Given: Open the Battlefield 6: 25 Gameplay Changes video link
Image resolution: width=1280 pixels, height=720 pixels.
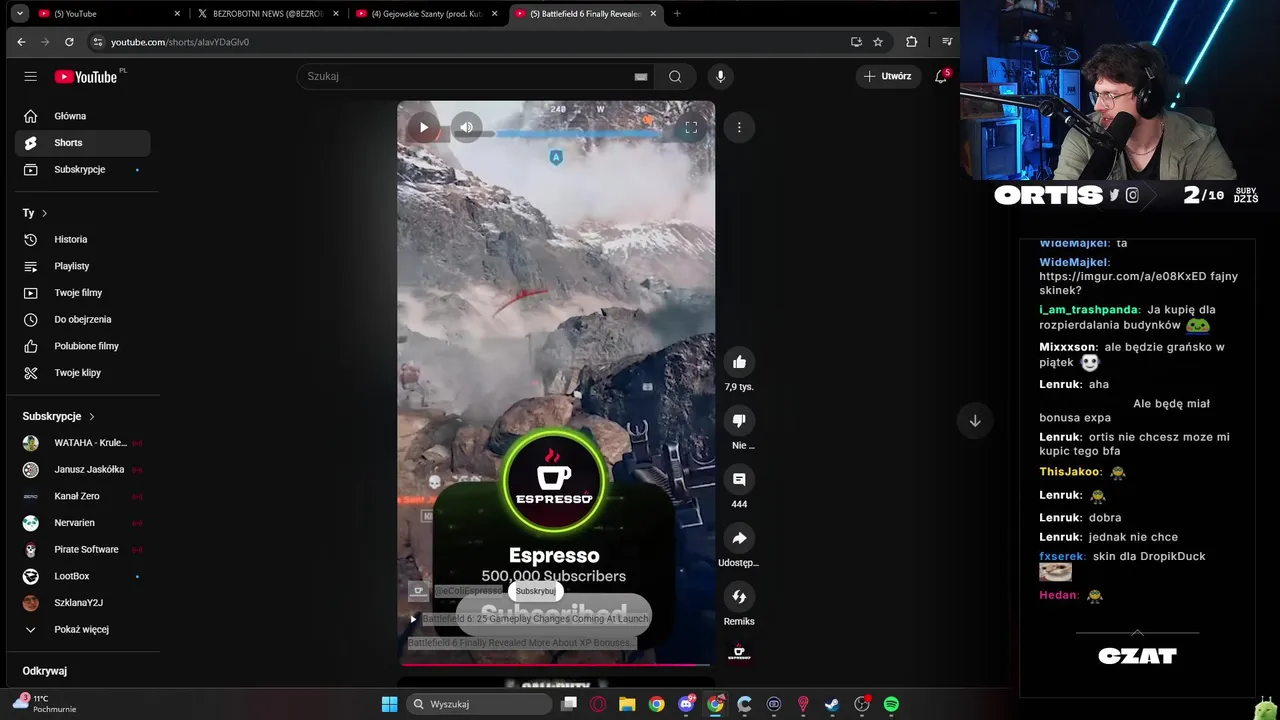Looking at the screenshot, I should [x=535, y=619].
